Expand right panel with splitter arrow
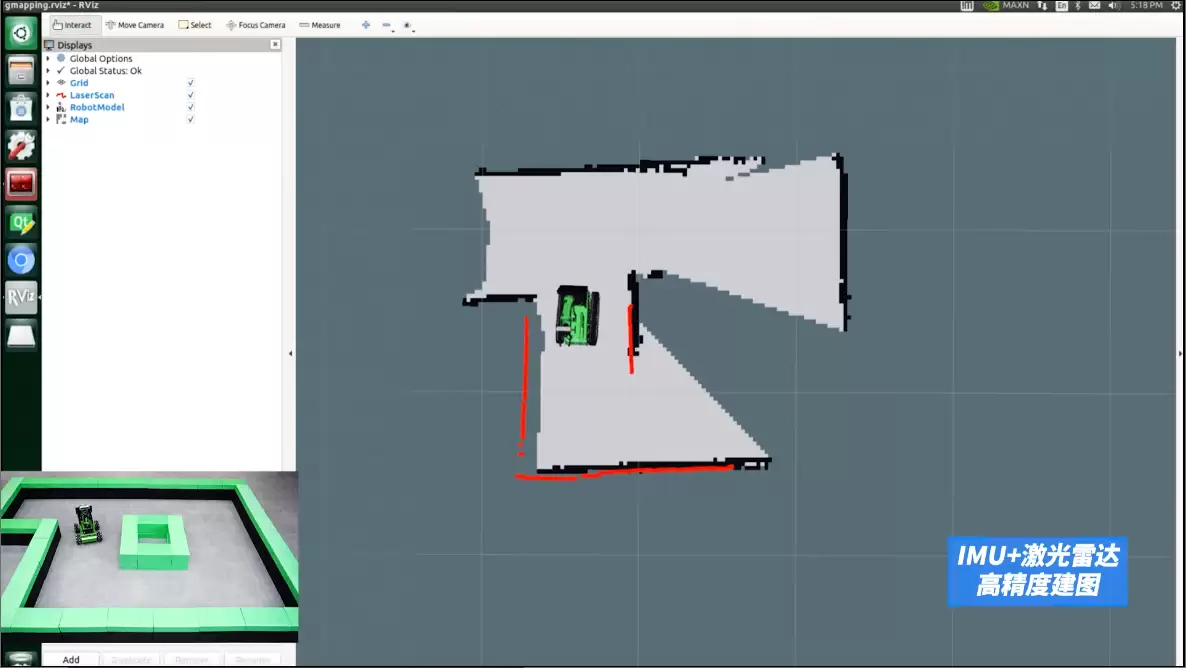Image resolution: width=1186 pixels, height=668 pixels. coord(1180,353)
